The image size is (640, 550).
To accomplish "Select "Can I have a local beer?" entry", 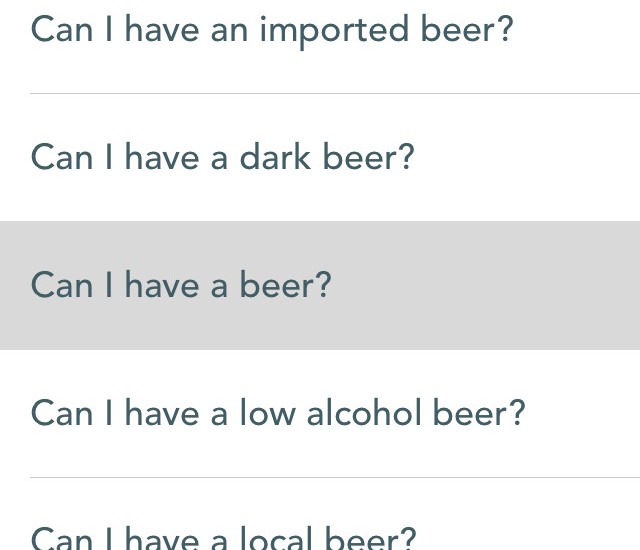I will (223, 536).
